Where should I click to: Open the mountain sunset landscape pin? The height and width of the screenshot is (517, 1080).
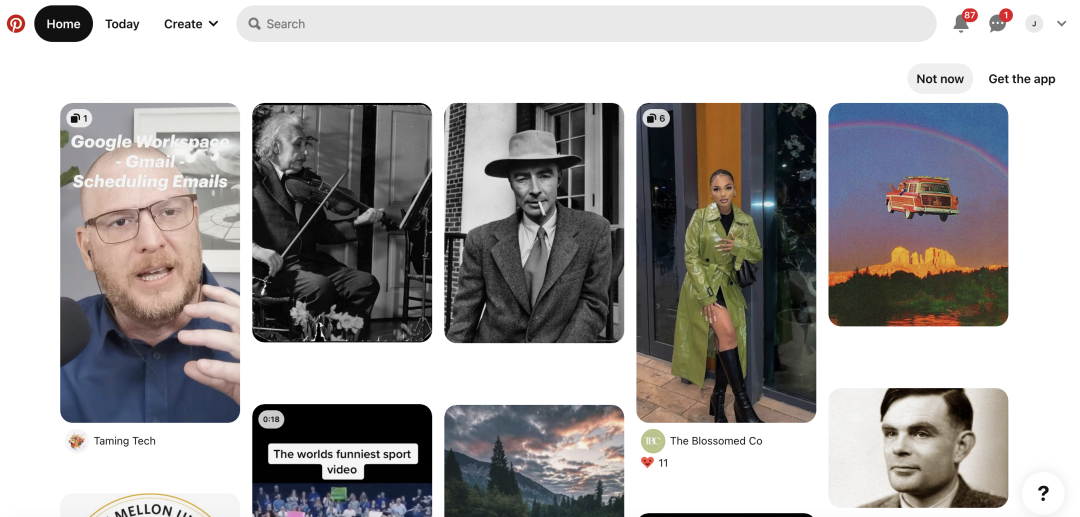point(534,461)
